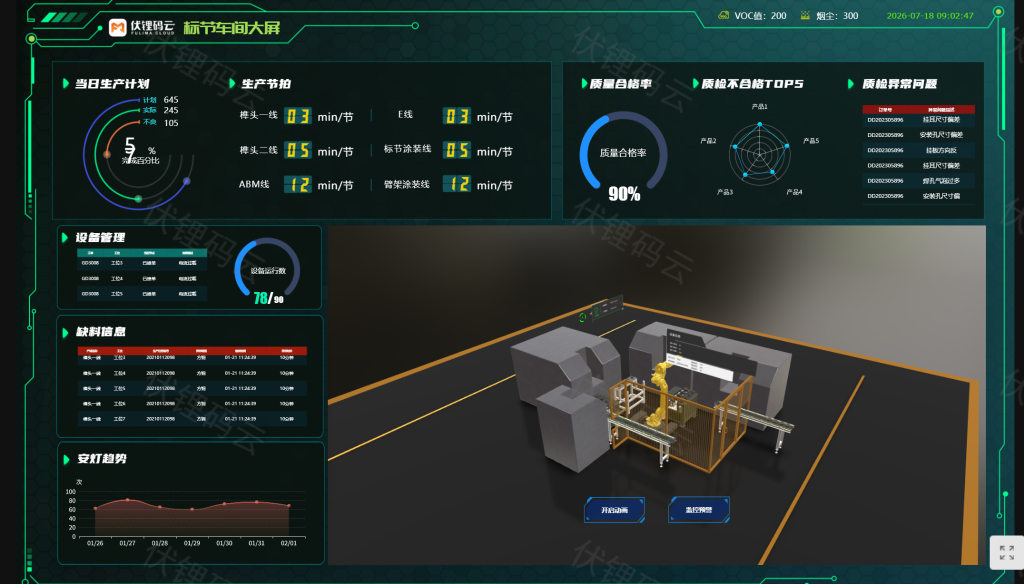
Task: Click the 生产节拍 section title
Action: 266,84
